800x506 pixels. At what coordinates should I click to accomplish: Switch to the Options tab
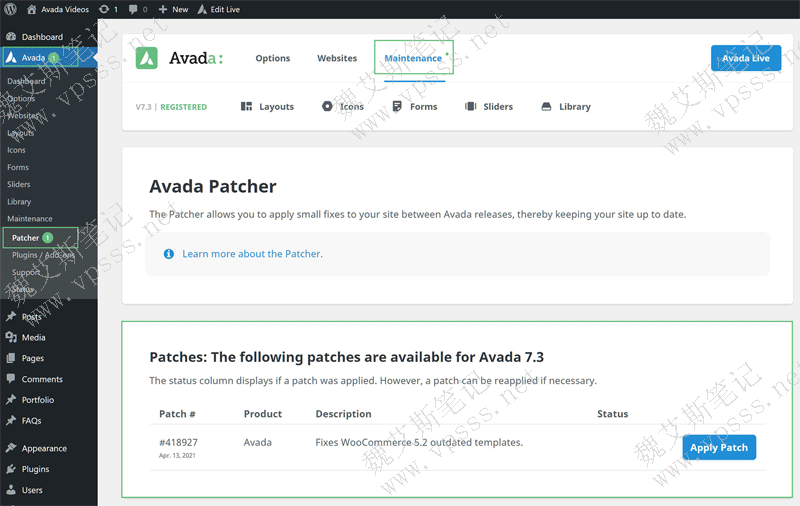tap(272, 58)
